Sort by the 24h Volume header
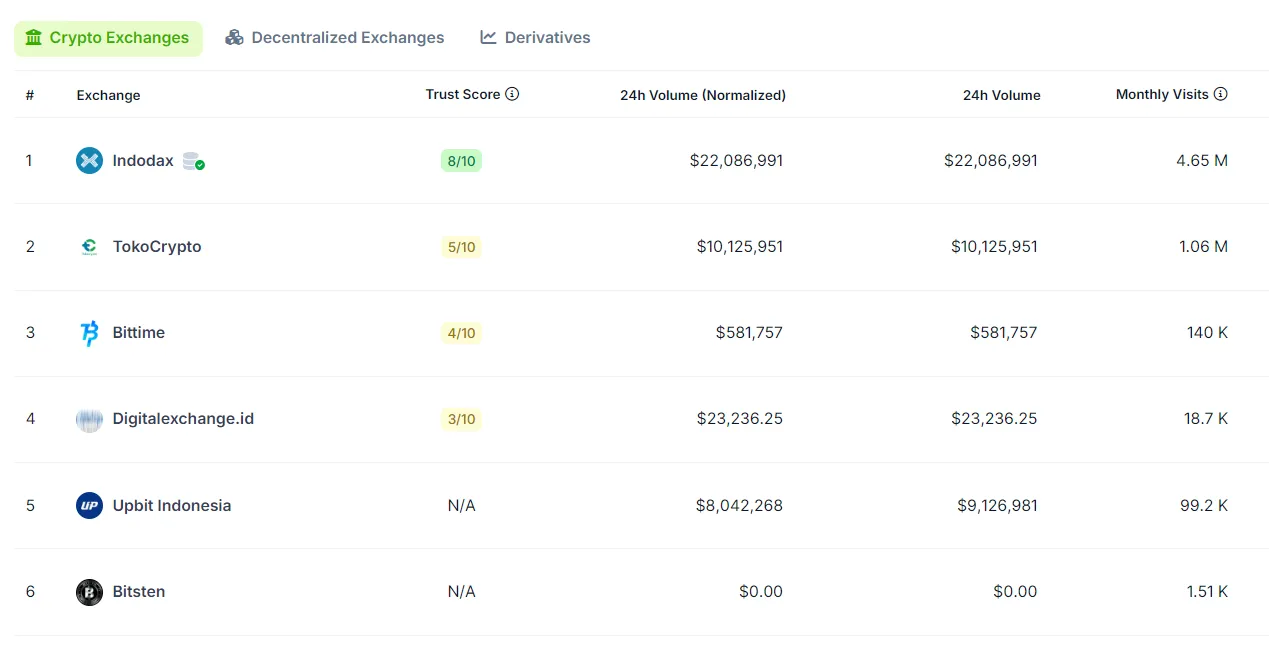The height and width of the screenshot is (651, 1269). tap(1001, 95)
